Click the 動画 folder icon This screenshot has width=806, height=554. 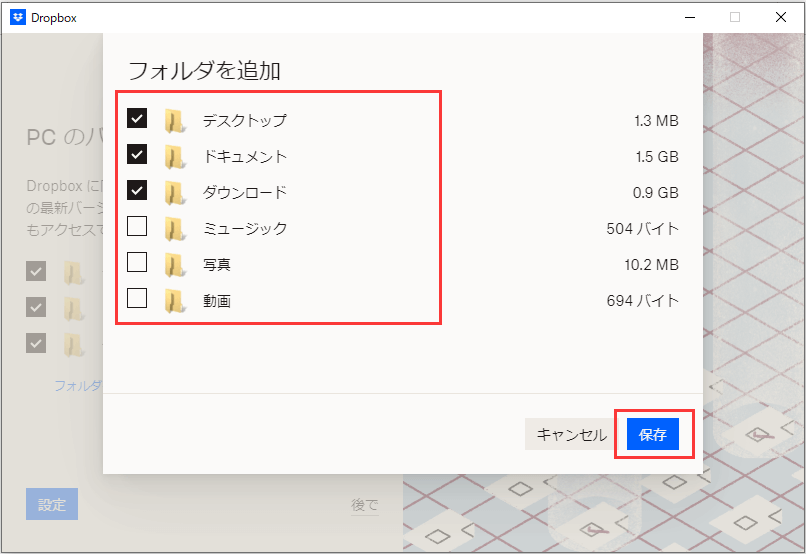(175, 301)
